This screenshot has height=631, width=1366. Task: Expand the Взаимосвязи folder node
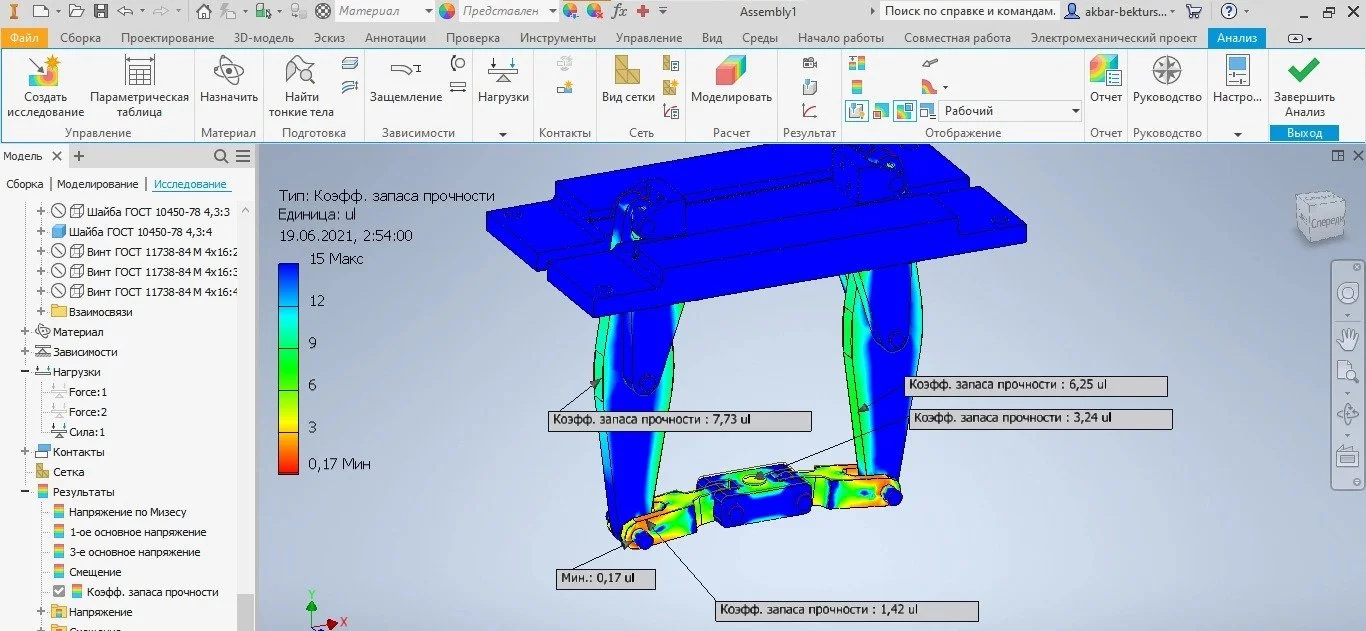(x=42, y=312)
